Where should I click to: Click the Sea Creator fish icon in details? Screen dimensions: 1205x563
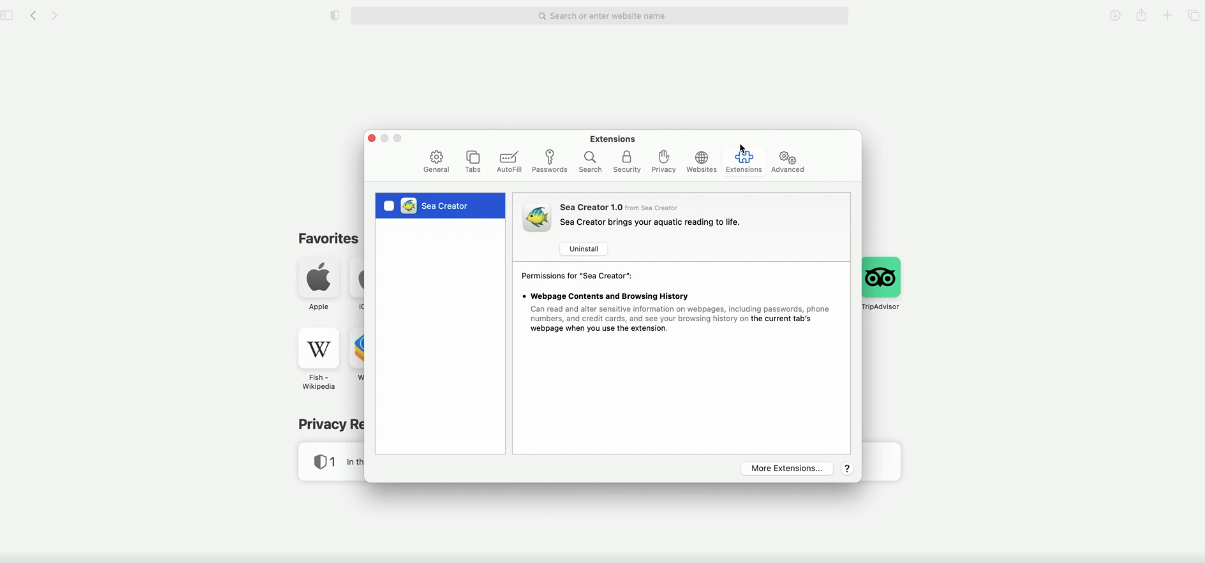tap(537, 217)
